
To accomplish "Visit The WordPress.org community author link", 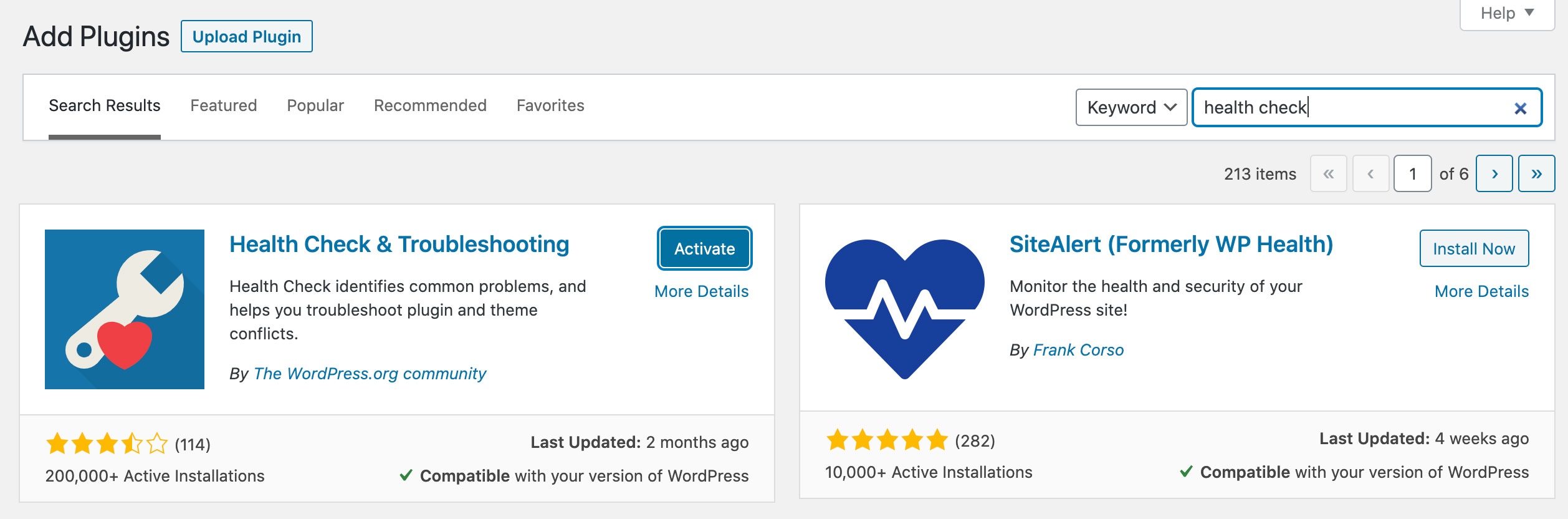I will (370, 374).
